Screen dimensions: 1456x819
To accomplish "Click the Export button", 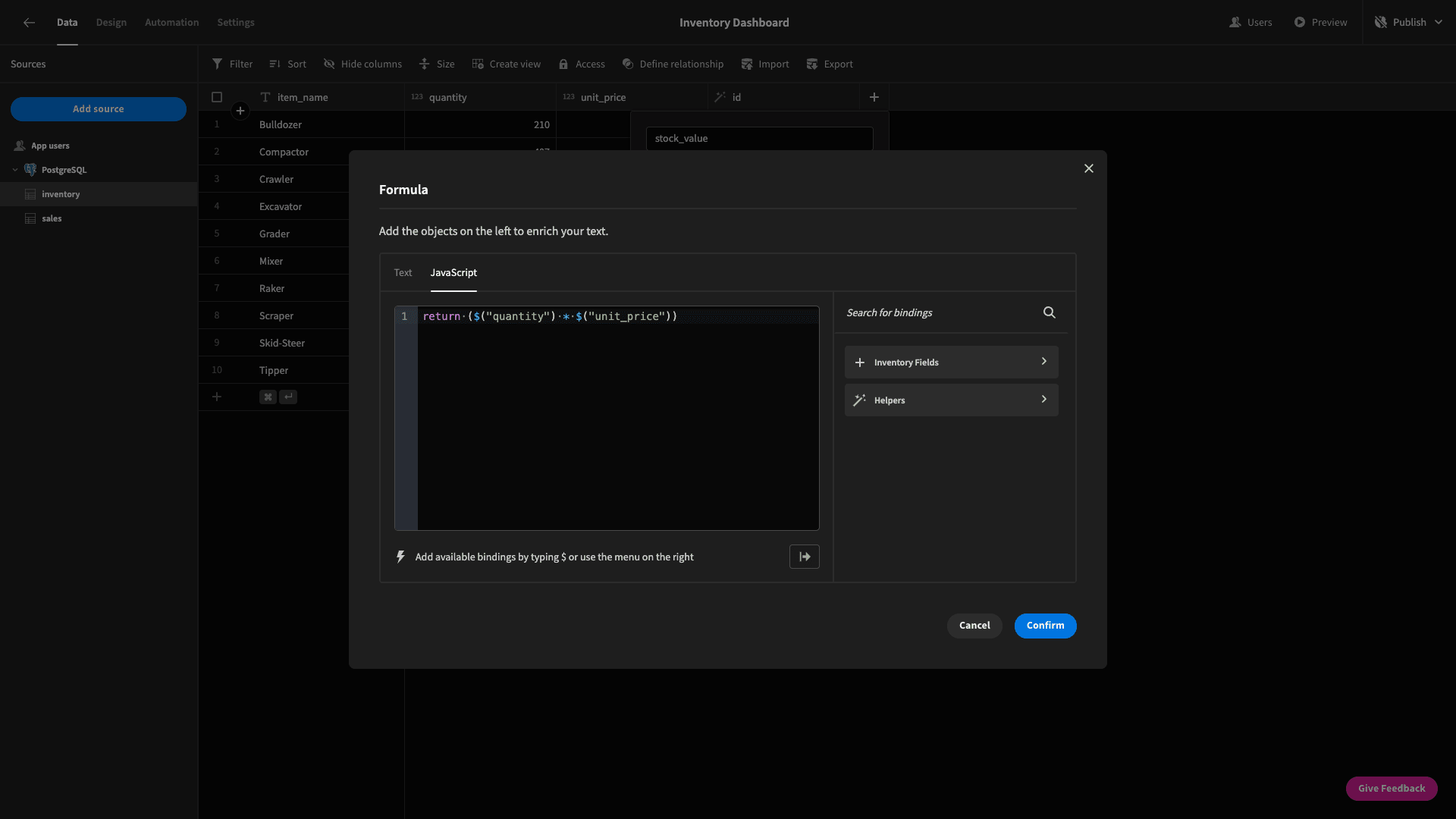I will tap(830, 64).
